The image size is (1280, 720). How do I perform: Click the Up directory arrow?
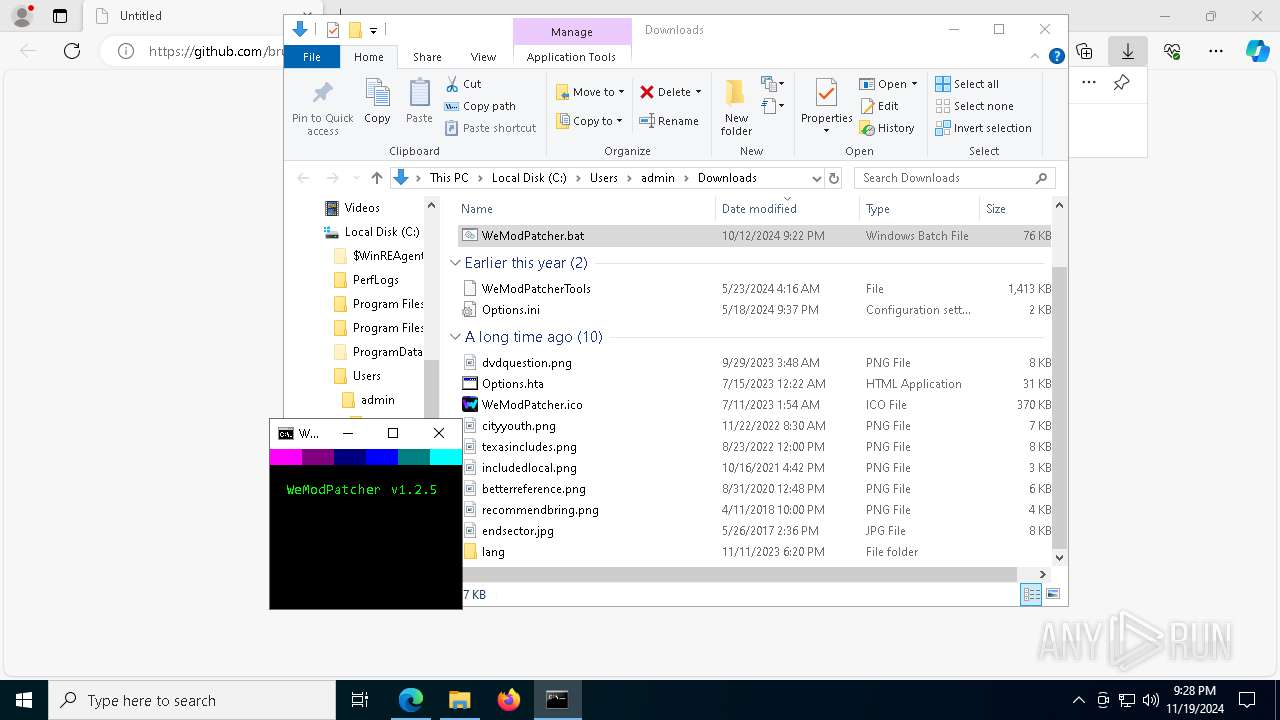pyautogui.click(x=376, y=178)
